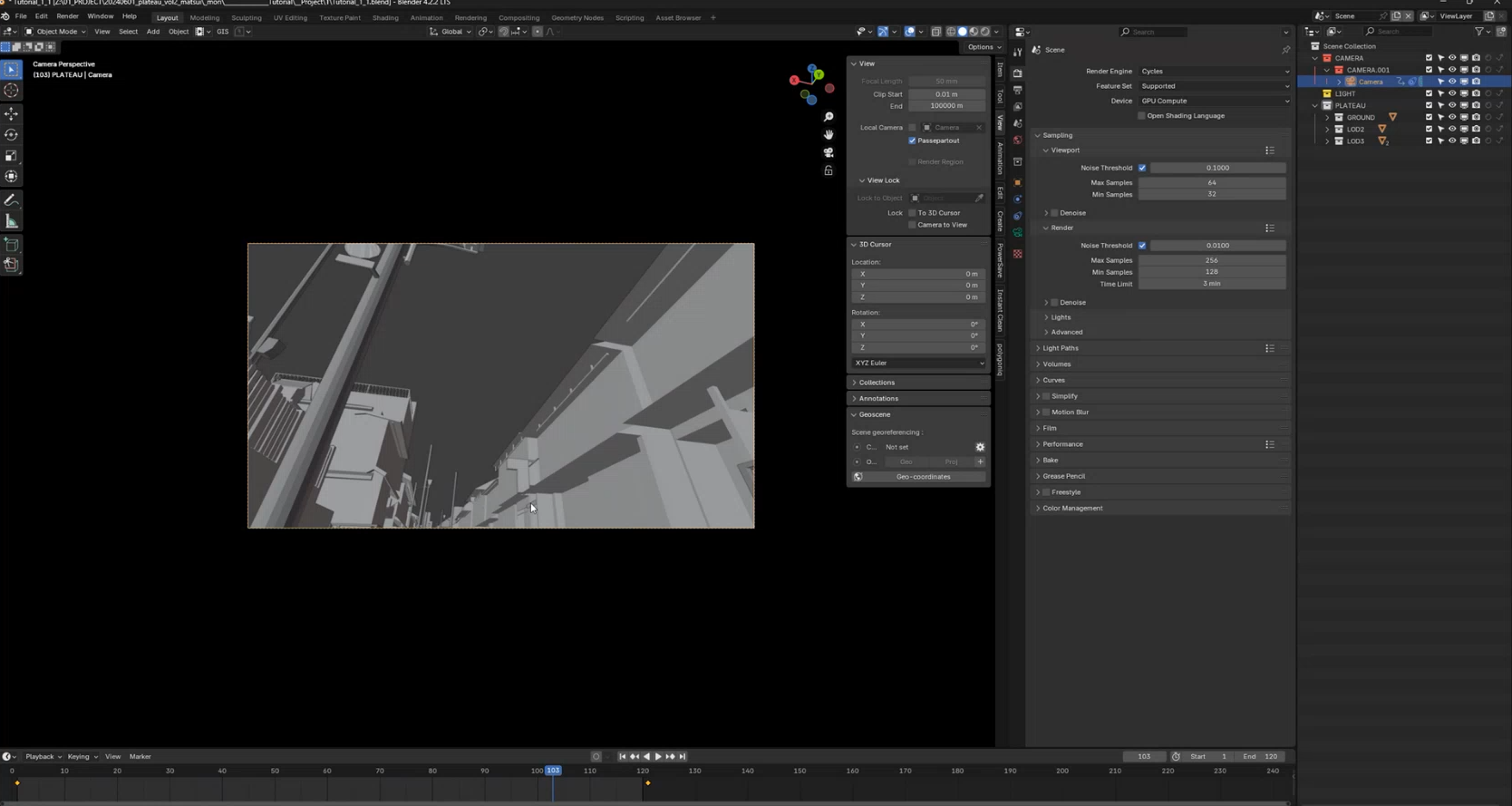This screenshot has height=806, width=1512.
Task: Play the animation forward
Action: [658, 756]
